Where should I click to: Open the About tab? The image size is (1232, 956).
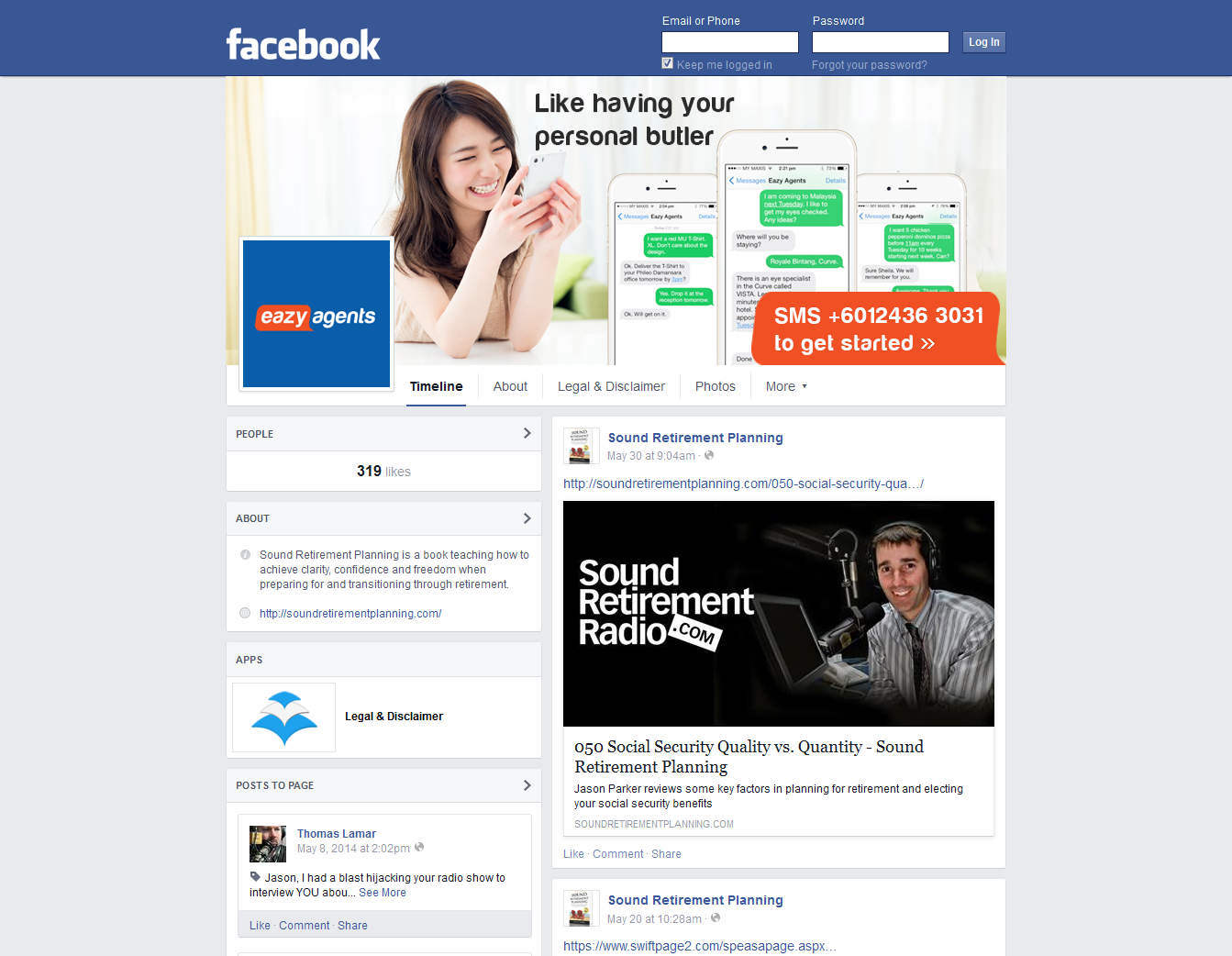[x=510, y=386]
